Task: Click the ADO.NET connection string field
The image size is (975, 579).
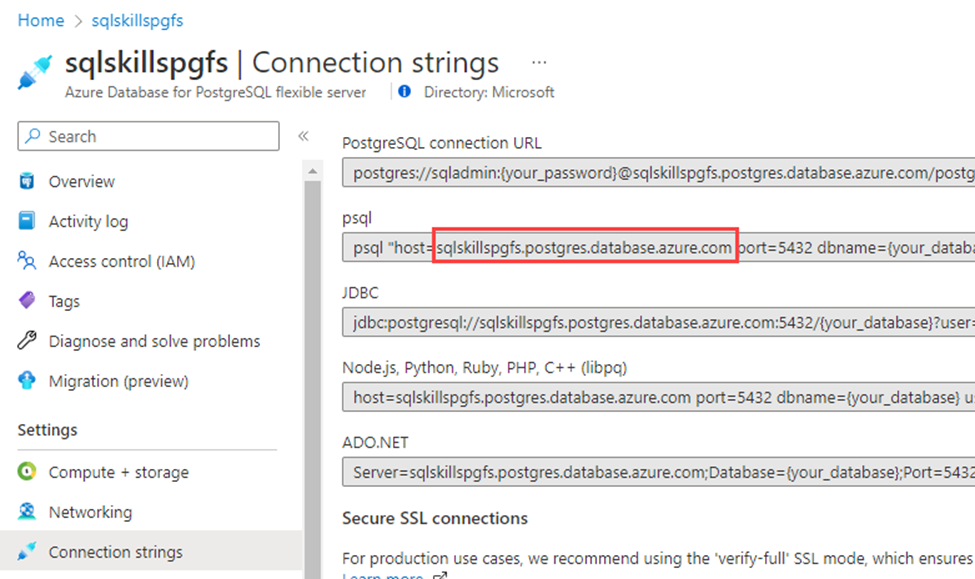Action: 658,472
